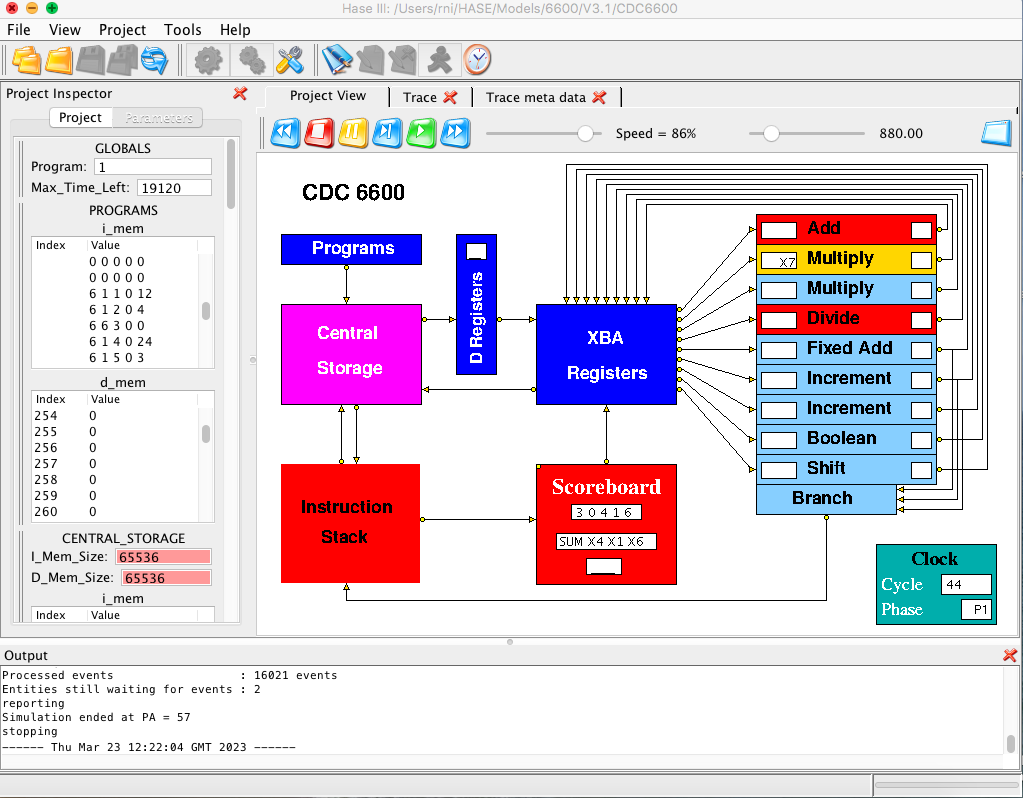The image size is (1023, 798).
Task: Select the XBA Registers block
Action: (x=606, y=354)
